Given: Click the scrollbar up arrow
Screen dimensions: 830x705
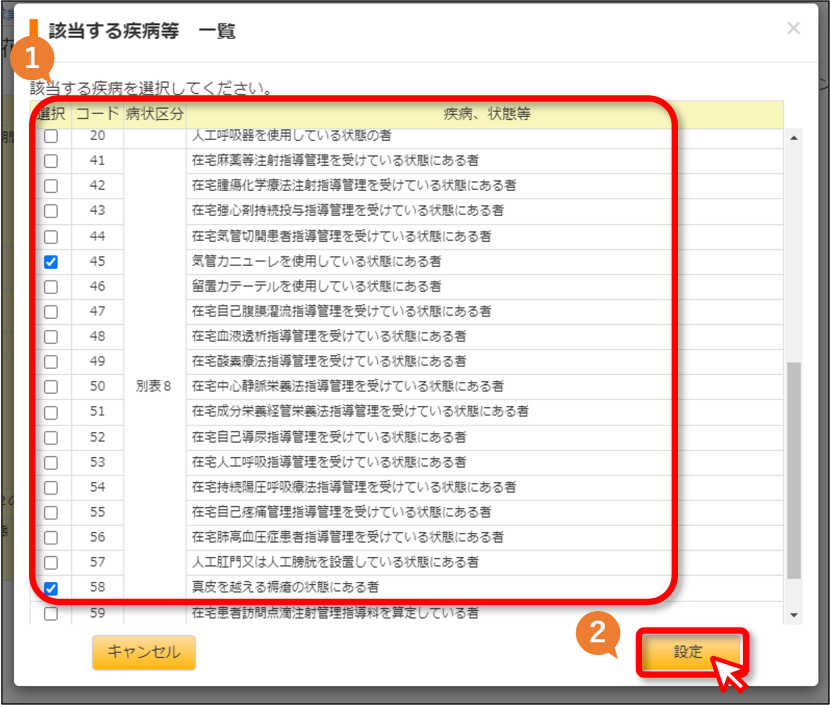Looking at the screenshot, I should tap(793, 138).
